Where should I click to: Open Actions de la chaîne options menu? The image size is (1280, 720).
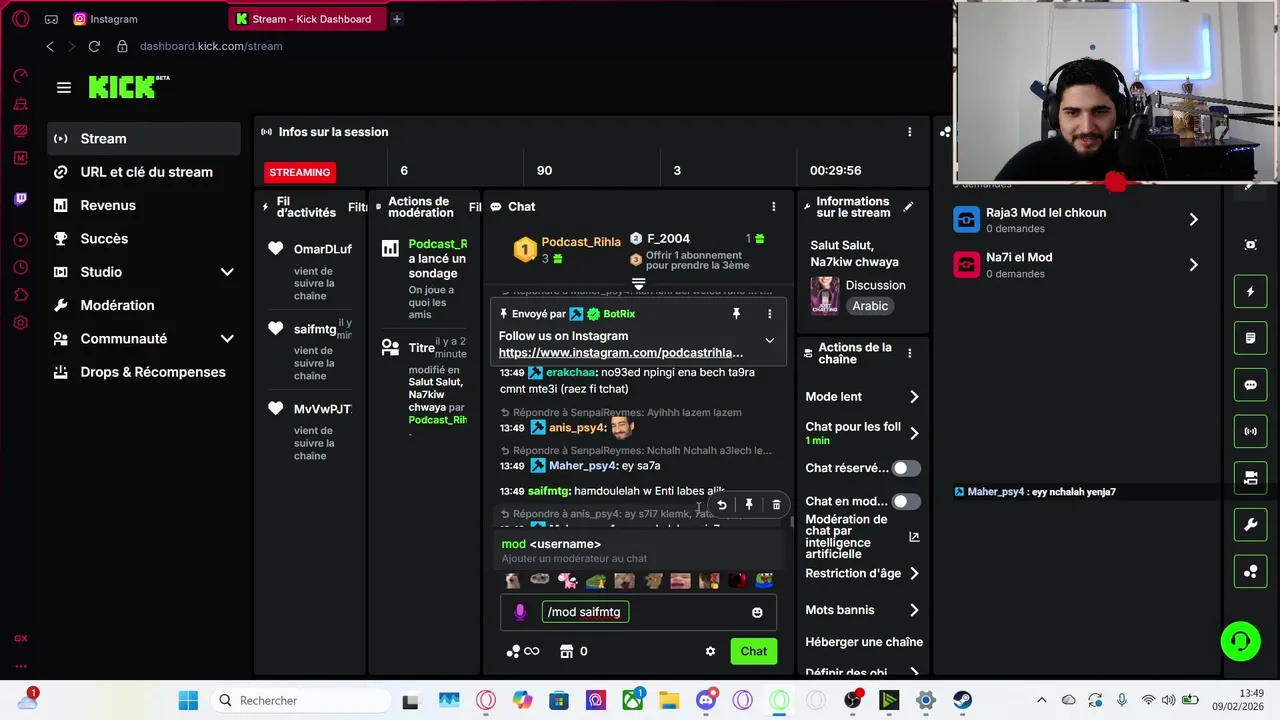(909, 353)
